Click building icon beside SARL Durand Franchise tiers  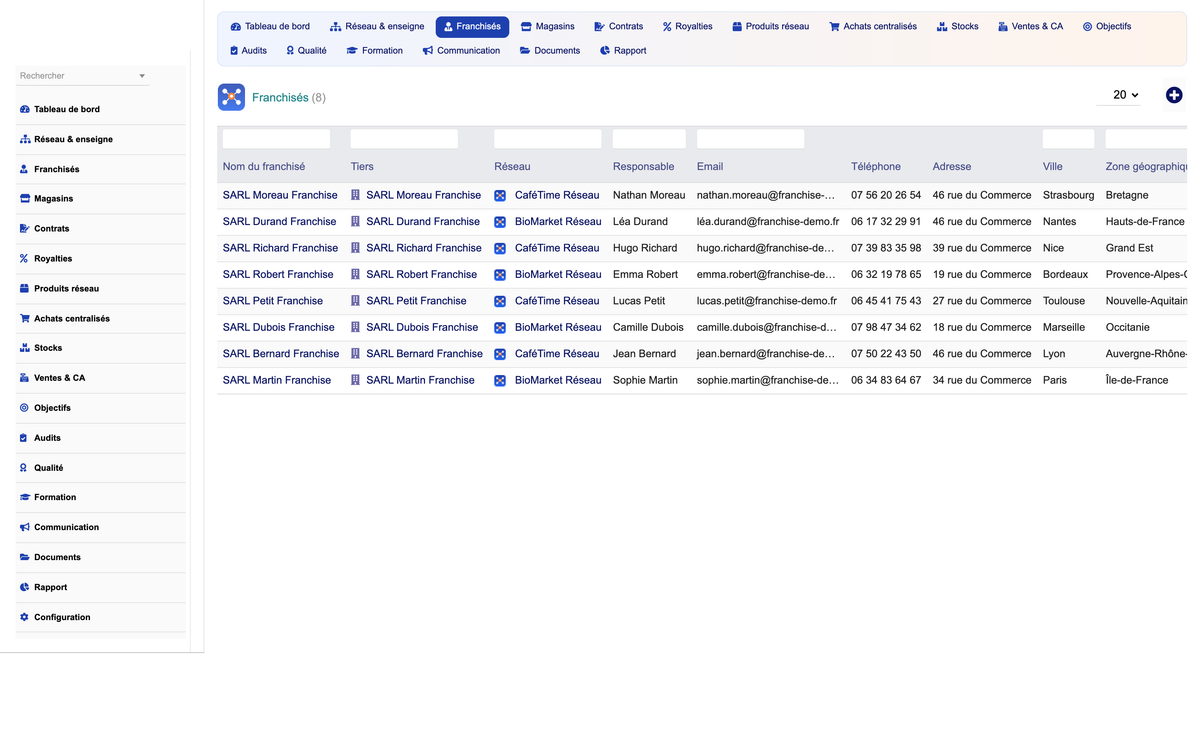355,221
